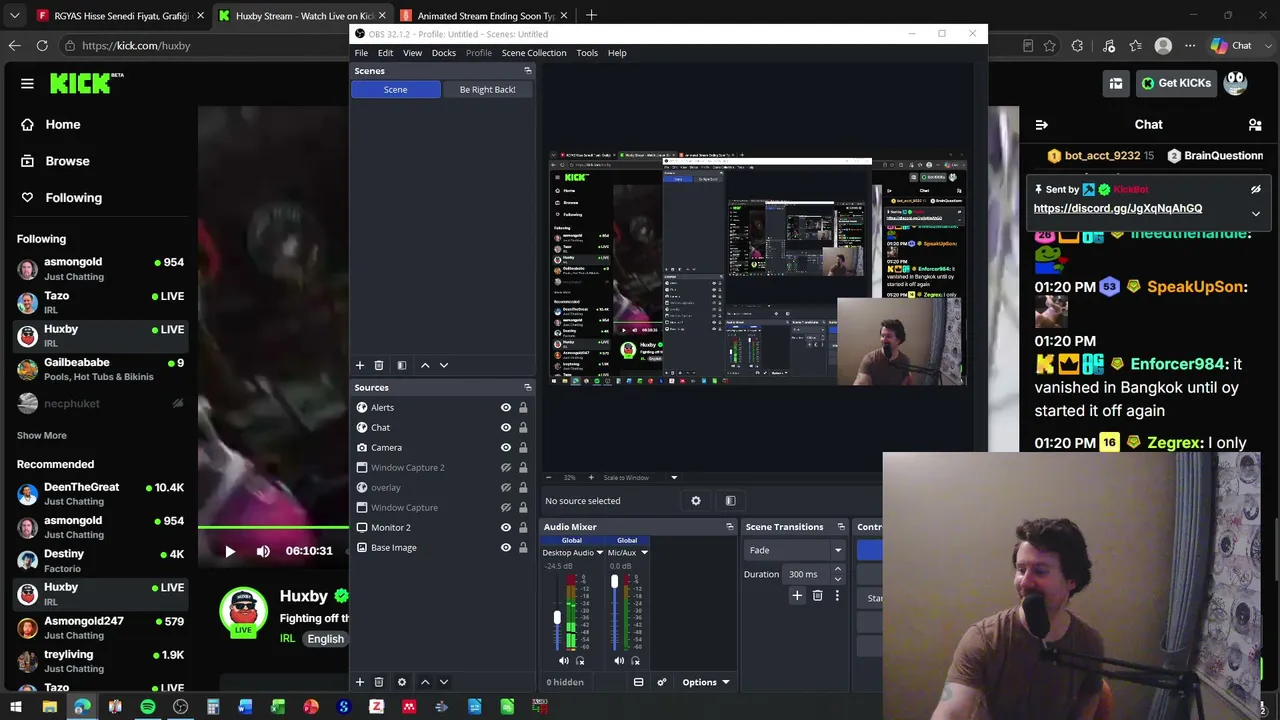This screenshot has height=720, width=1280.
Task: Switch audio mixer layout icon
Action: (638, 682)
